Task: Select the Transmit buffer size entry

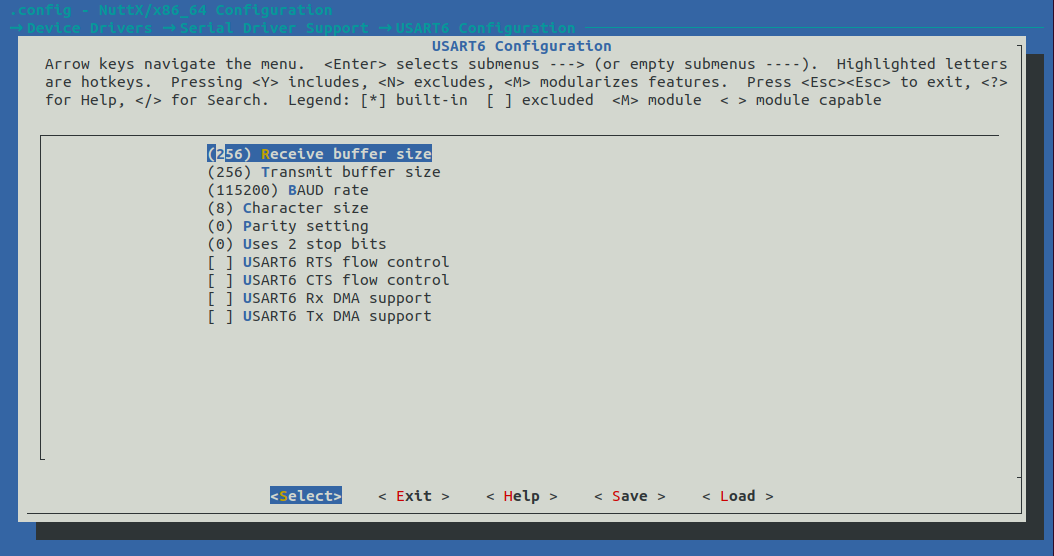Action: [323, 172]
